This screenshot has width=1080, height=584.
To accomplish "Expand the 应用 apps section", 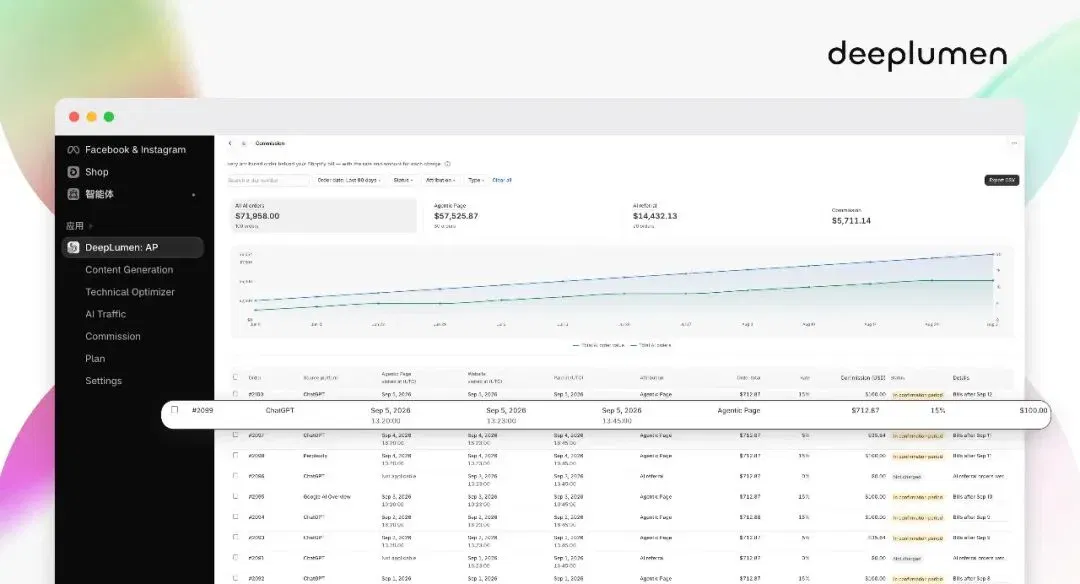I will (79, 226).
